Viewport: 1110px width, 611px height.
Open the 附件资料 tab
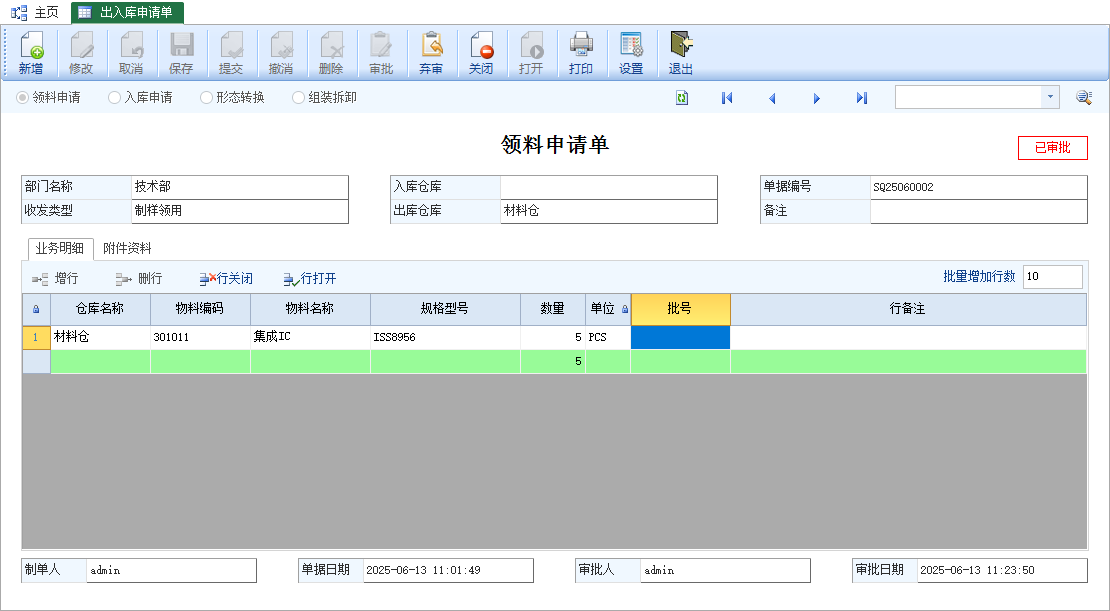point(127,249)
